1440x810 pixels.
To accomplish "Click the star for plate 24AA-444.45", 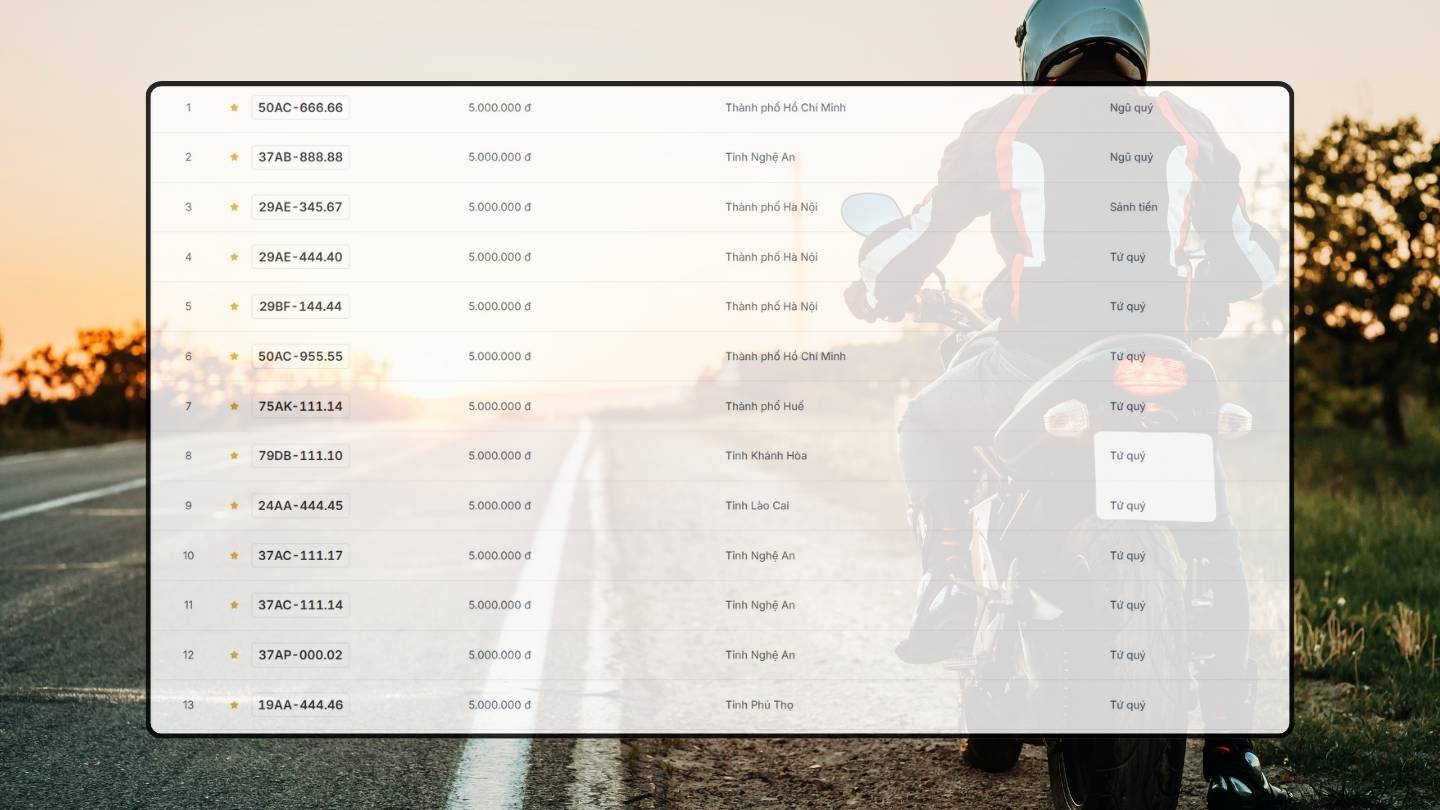I will tap(234, 506).
